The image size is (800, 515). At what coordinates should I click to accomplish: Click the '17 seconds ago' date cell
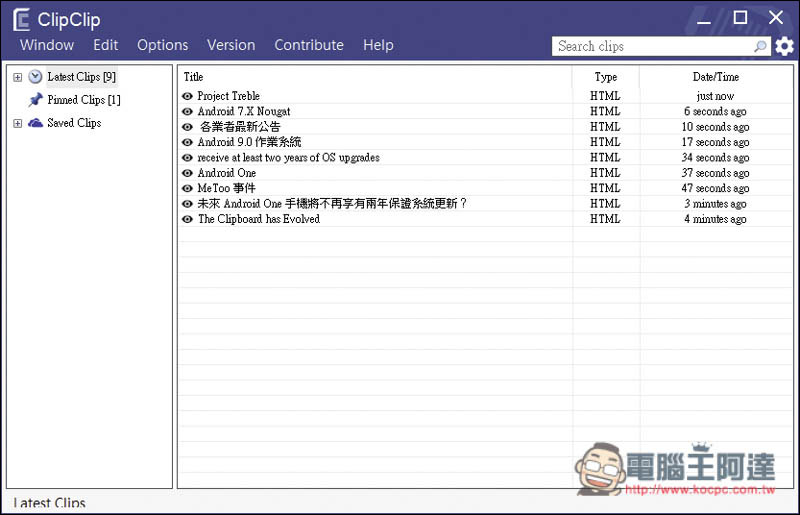[715, 142]
